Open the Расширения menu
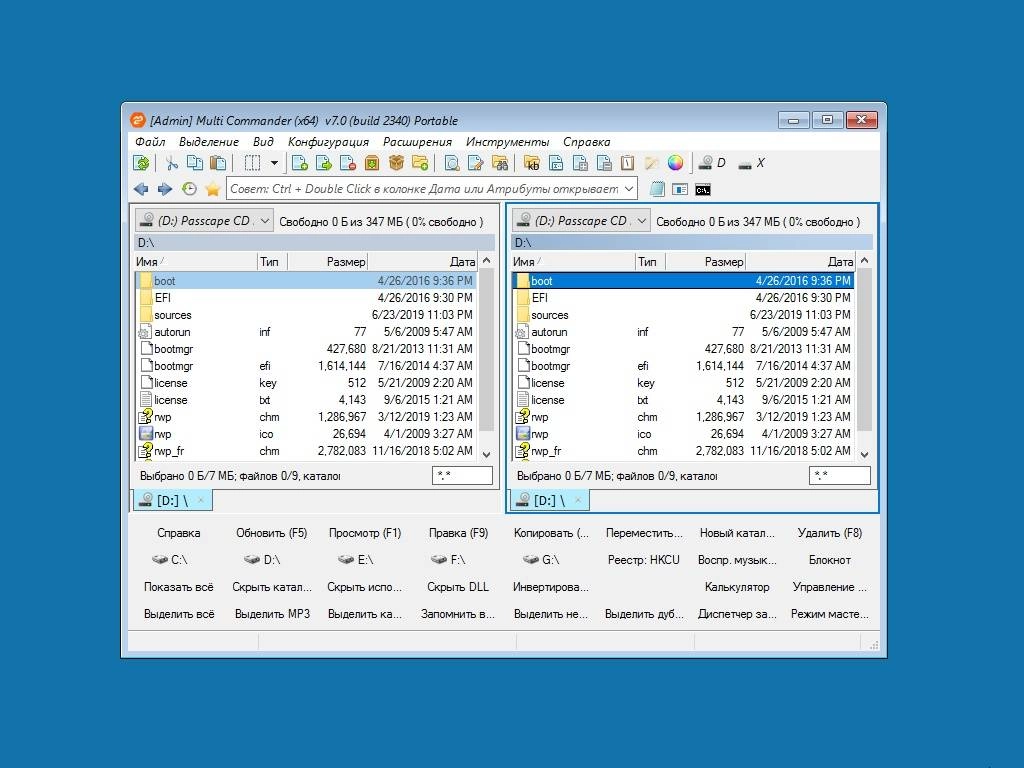Screen dimensions: 1024x768 pos(417,142)
